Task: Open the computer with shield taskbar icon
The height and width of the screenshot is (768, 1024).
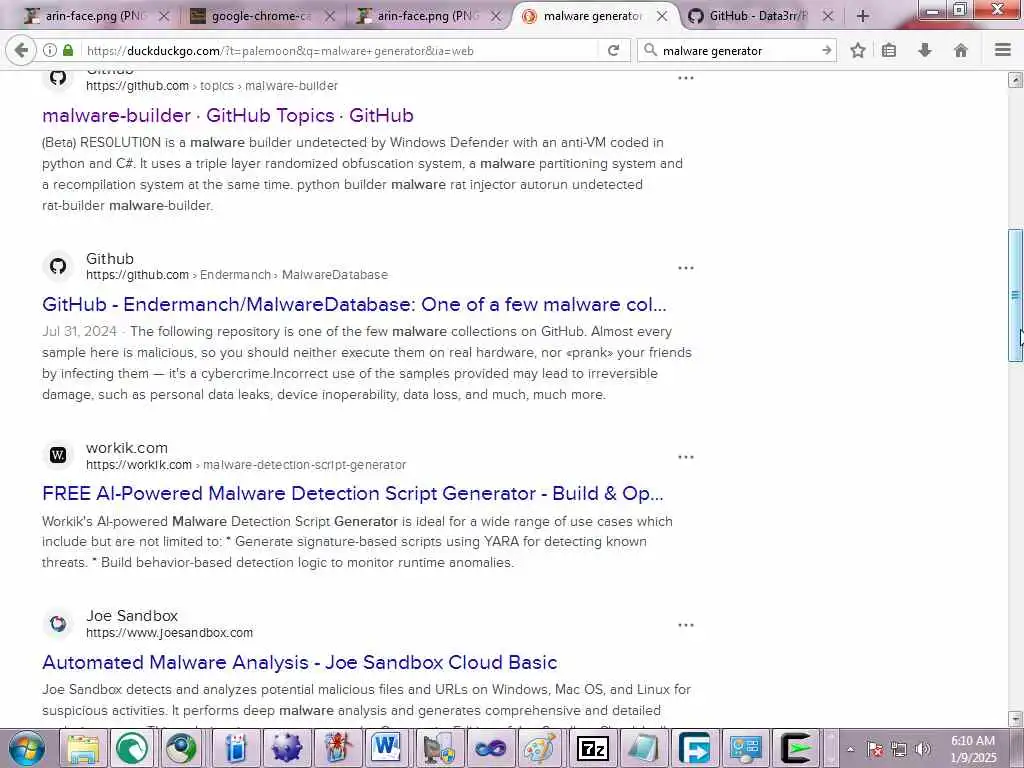Action: tap(440, 748)
